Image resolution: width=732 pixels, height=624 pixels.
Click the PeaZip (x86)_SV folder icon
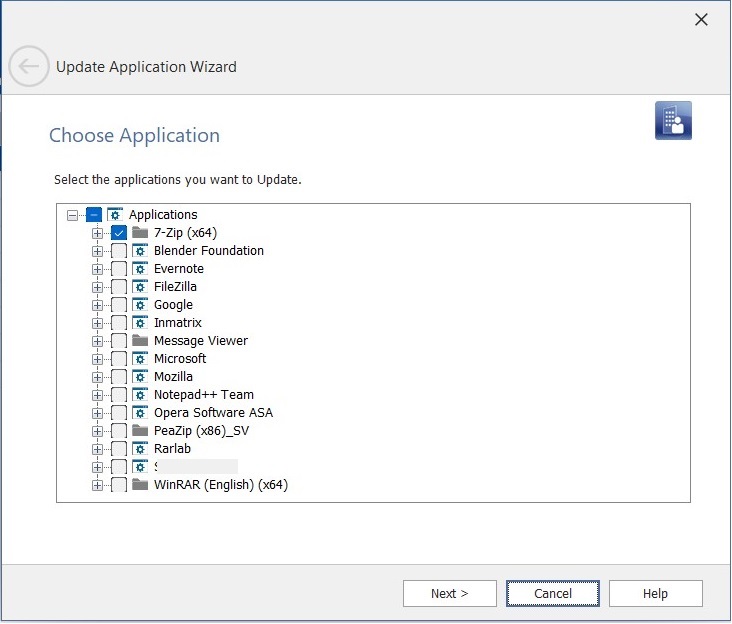pyautogui.click(x=140, y=431)
